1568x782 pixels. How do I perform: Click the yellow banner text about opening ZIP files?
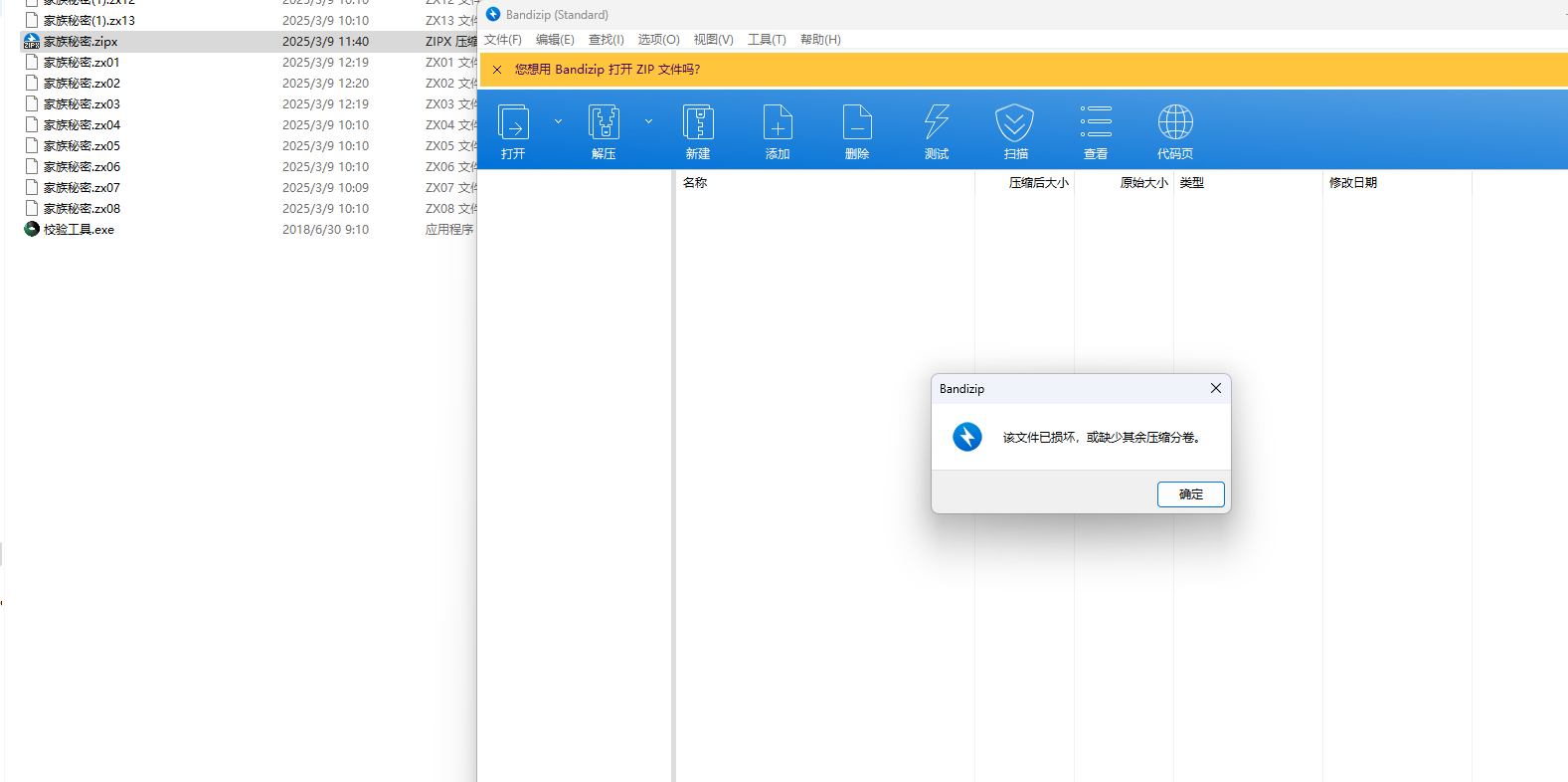click(x=608, y=70)
